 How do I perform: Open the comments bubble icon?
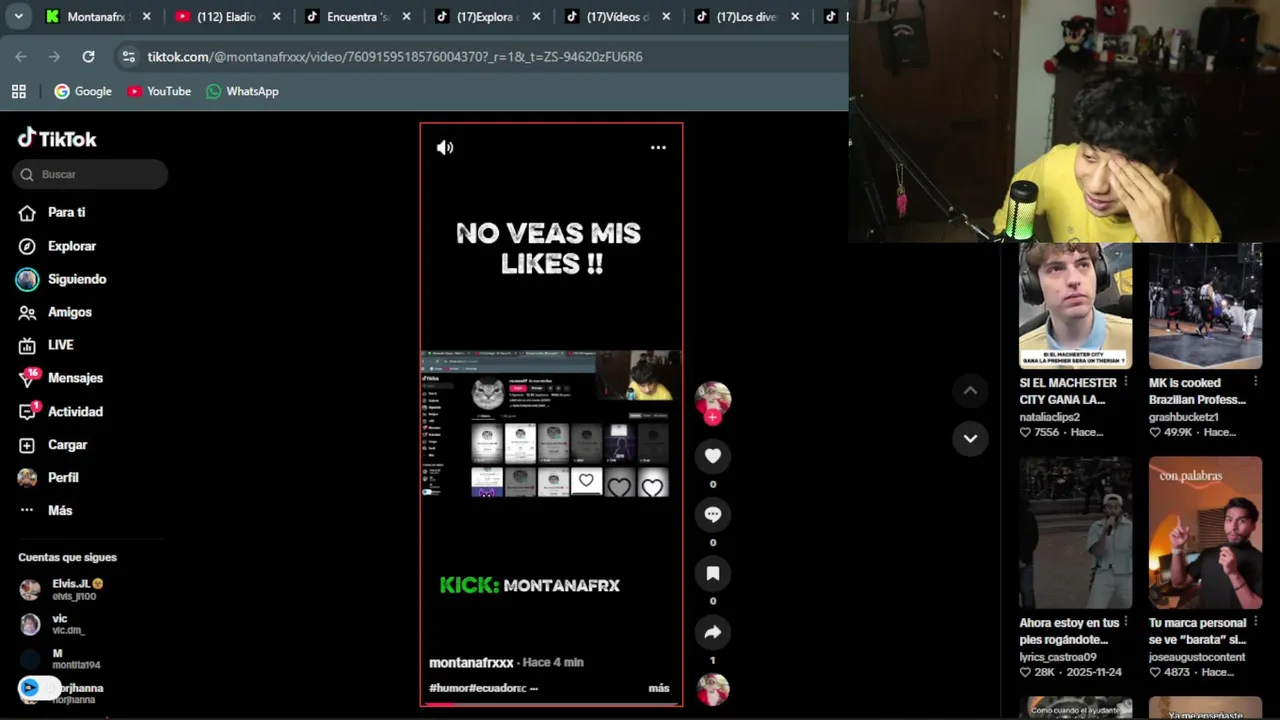point(713,514)
